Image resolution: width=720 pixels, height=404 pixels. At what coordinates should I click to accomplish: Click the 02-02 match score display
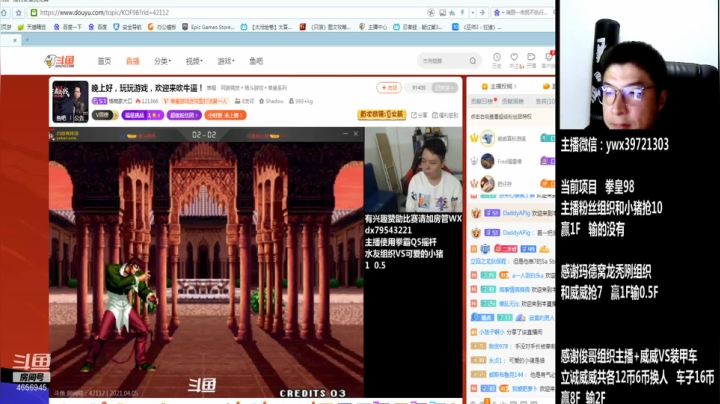204,135
